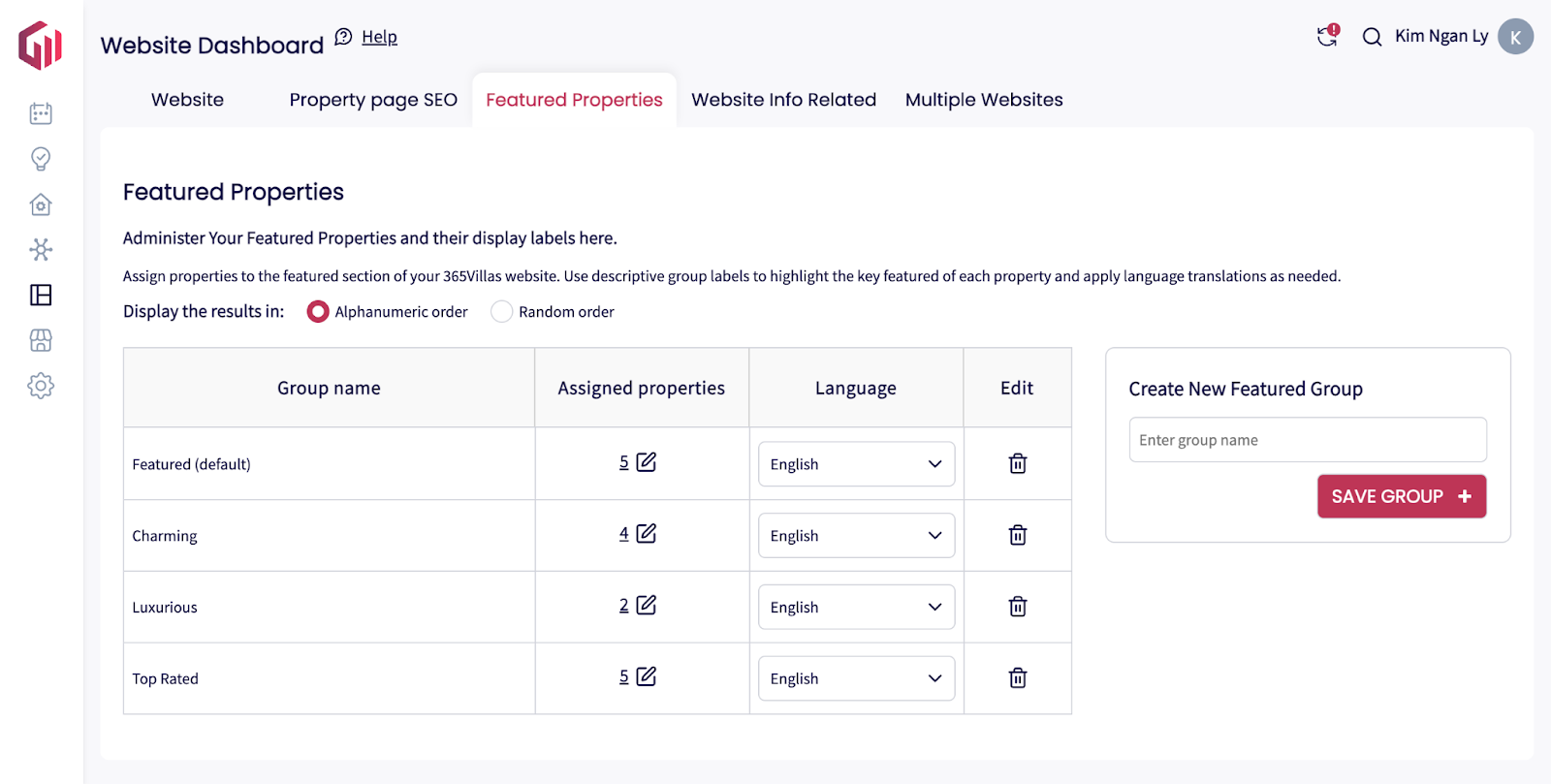
Task: Click the Create New Featured Group heading
Action: (1246, 389)
